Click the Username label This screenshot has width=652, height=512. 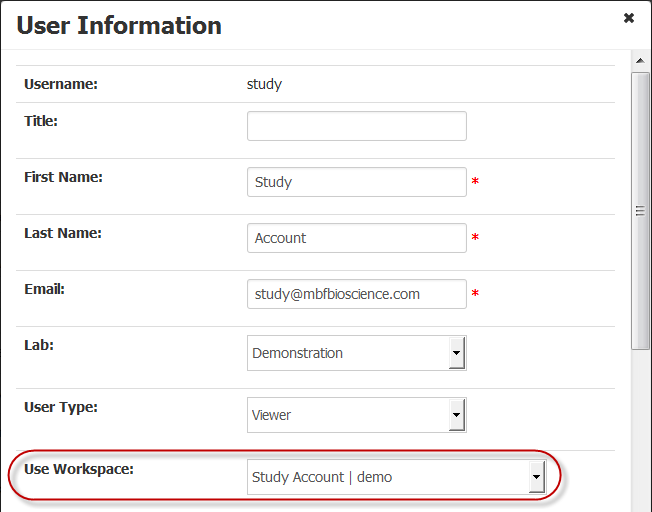[x=60, y=84]
